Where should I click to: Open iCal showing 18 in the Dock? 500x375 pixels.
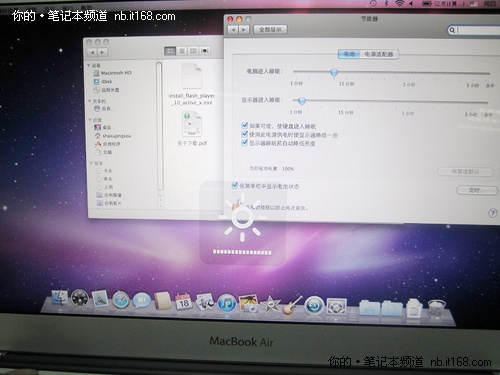click(x=184, y=302)
